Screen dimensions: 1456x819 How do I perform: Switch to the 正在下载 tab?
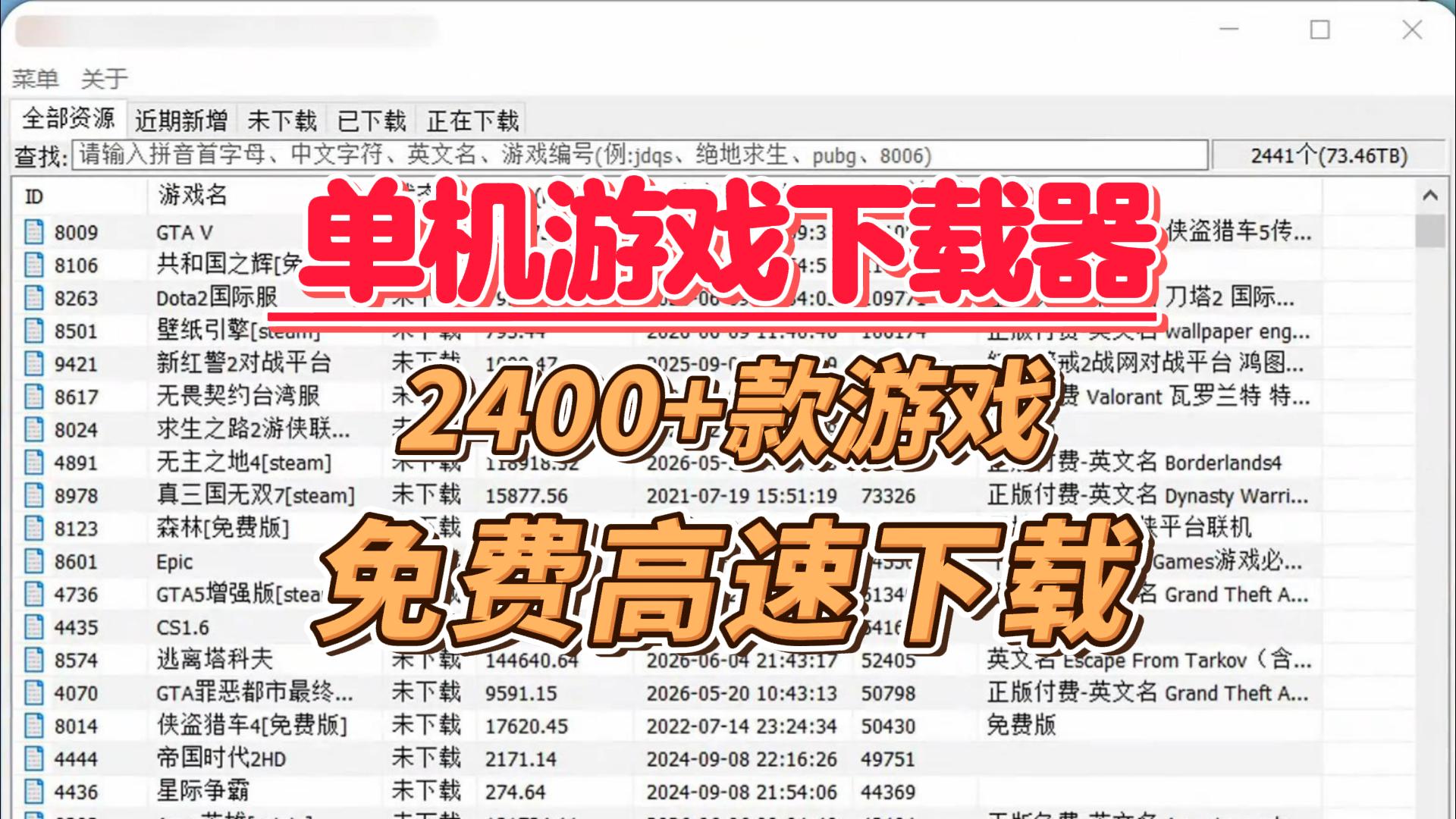click(x=472, y=121)
